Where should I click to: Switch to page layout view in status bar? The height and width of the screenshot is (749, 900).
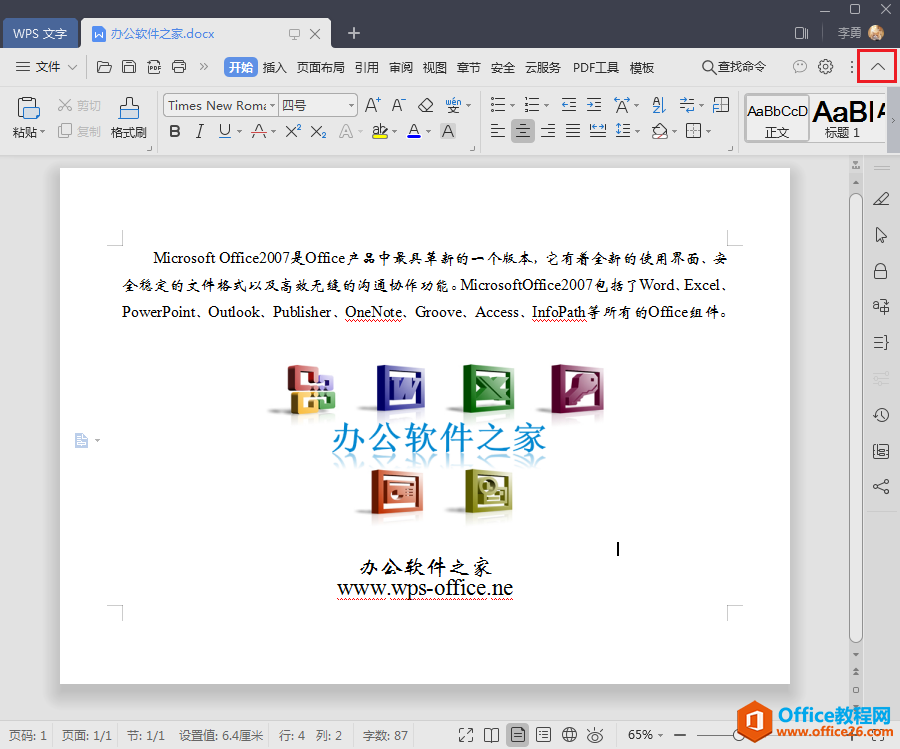518,735
